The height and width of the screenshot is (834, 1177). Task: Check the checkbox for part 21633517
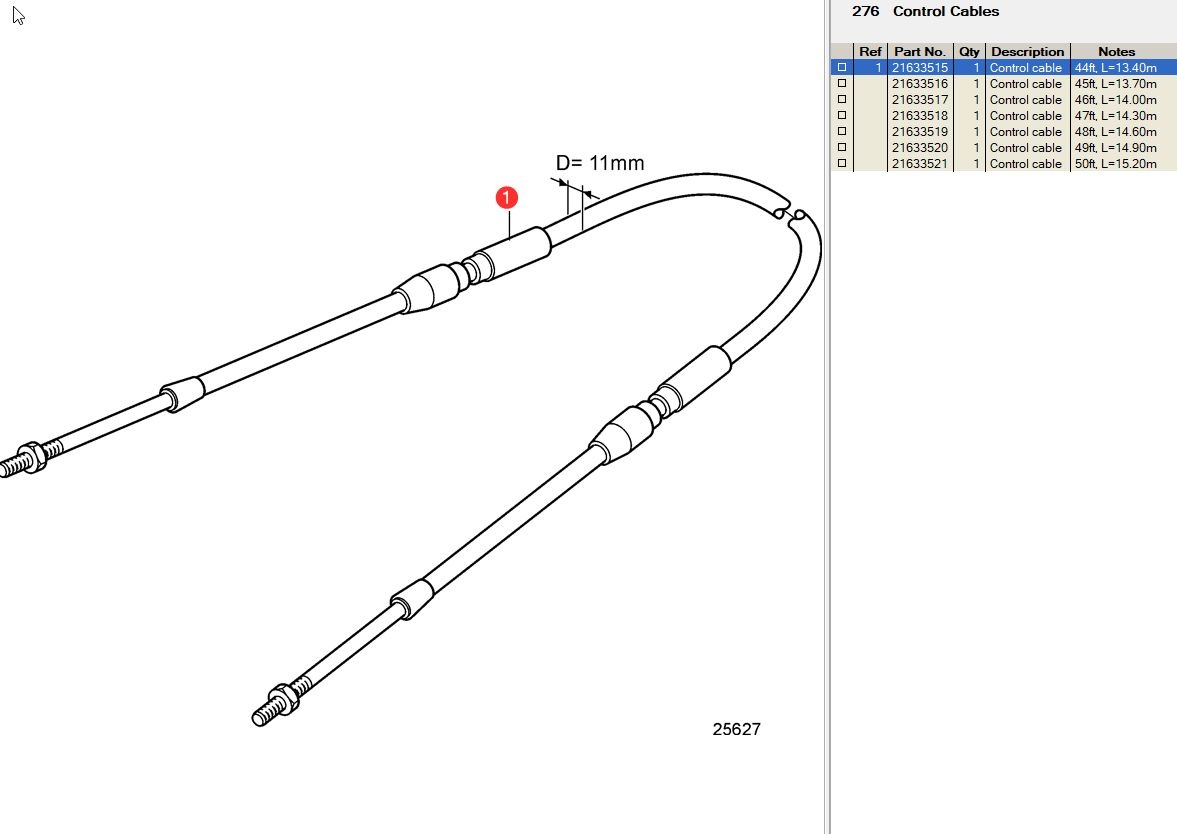pos(842,100)
